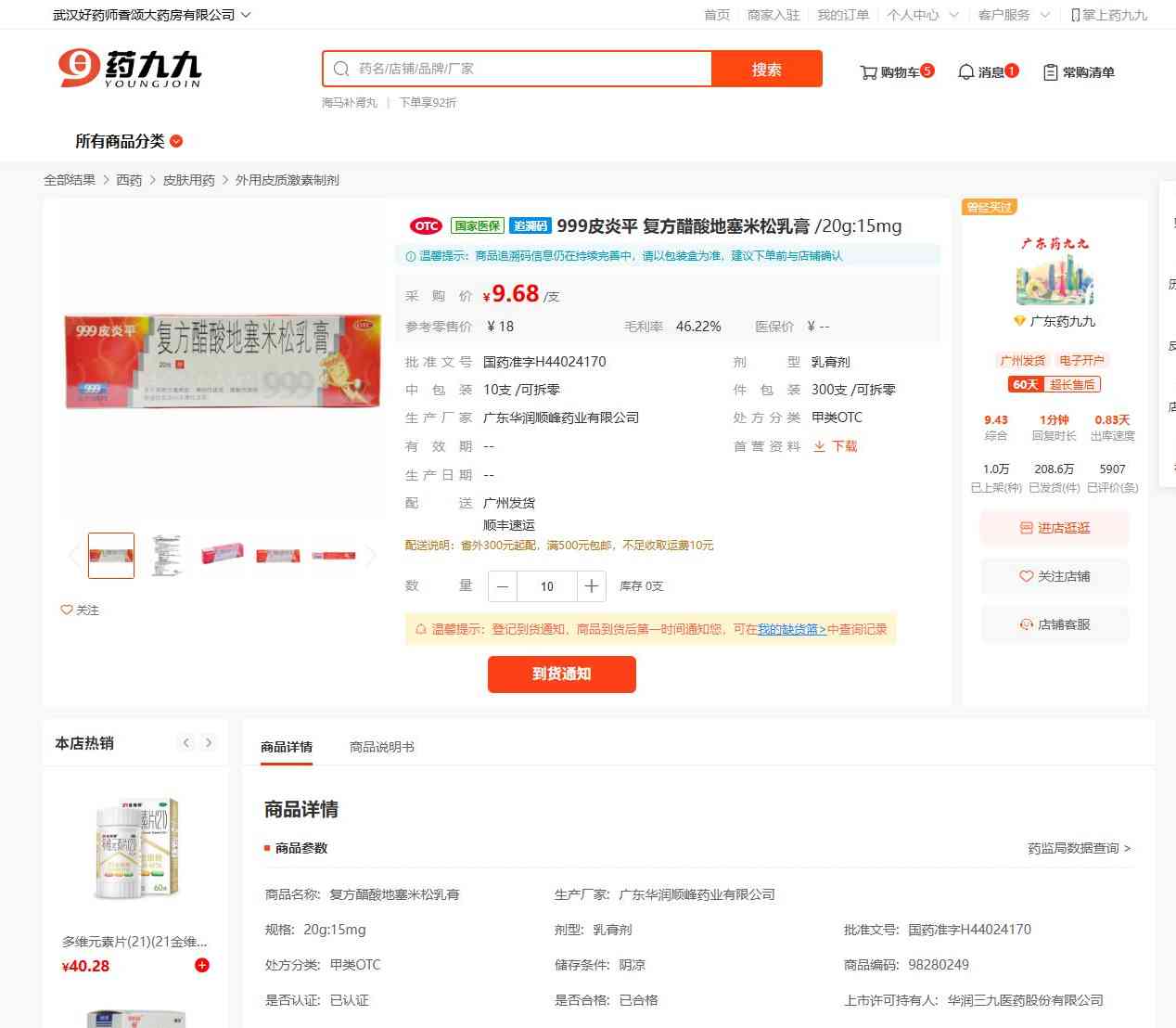Open the message bell notifications

click(965, 72)
